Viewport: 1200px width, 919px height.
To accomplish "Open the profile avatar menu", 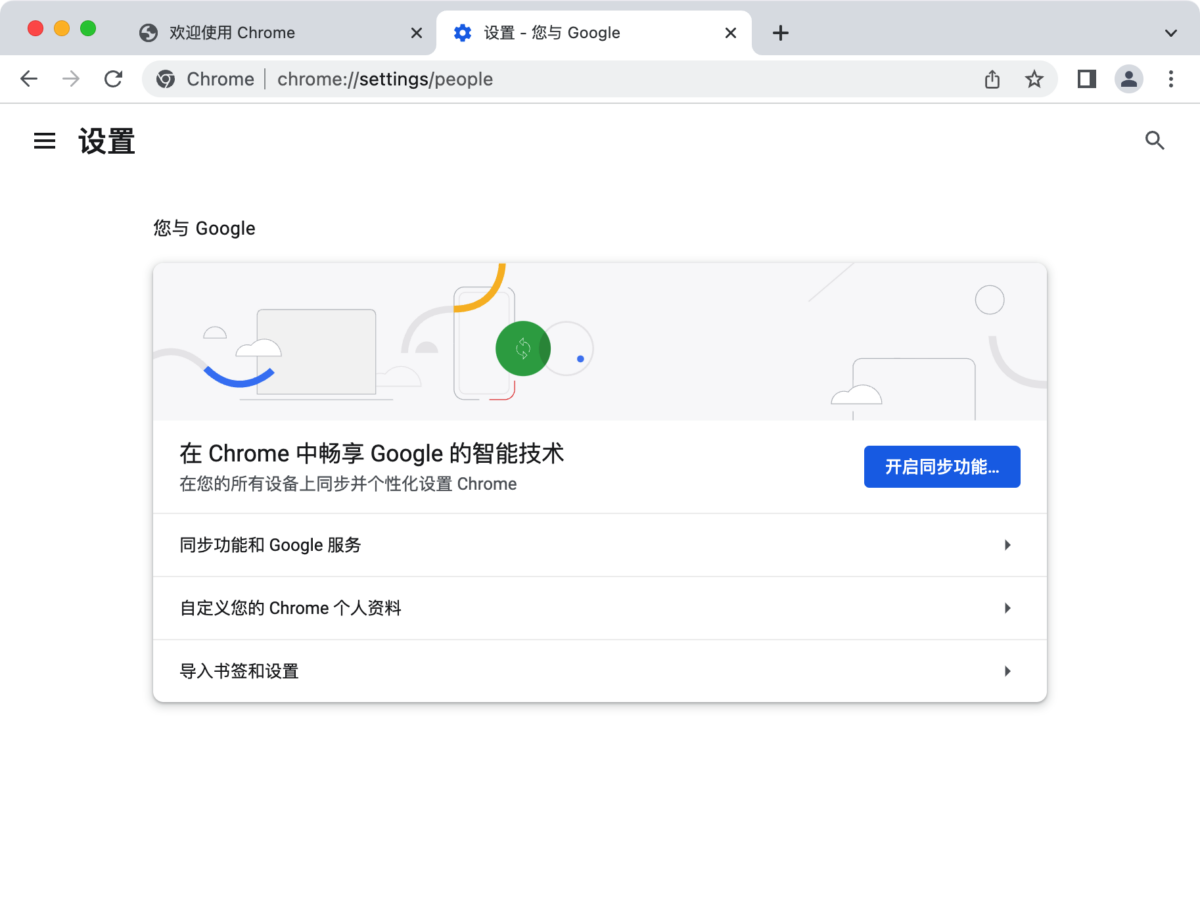I will (1129, 79).
